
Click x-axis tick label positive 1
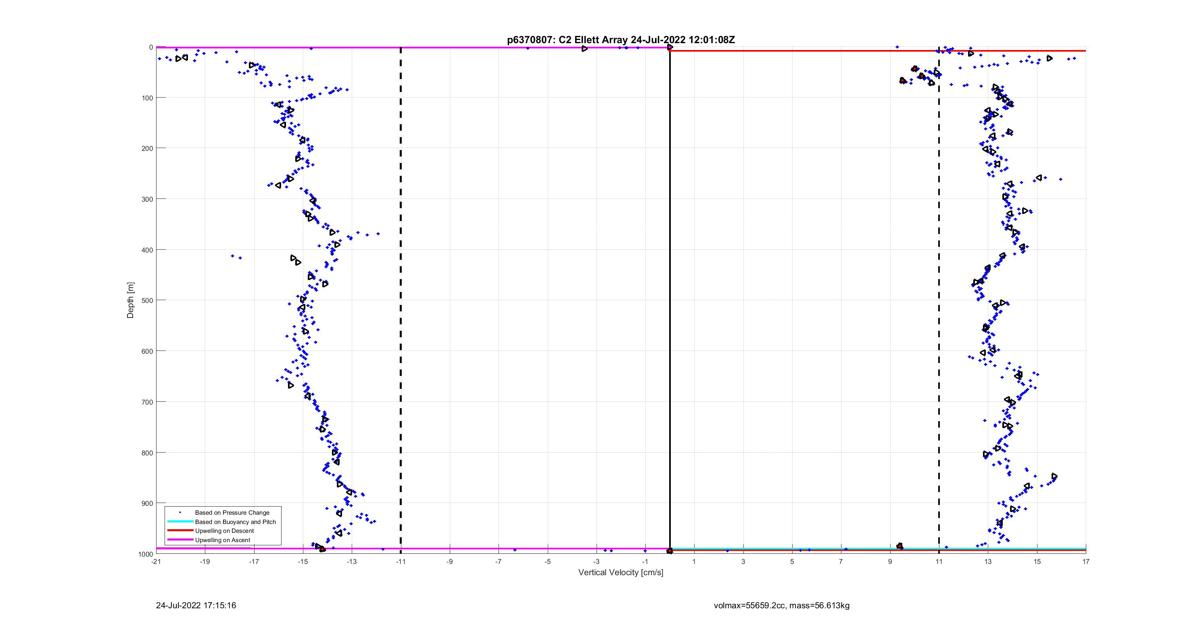[694, 562]
